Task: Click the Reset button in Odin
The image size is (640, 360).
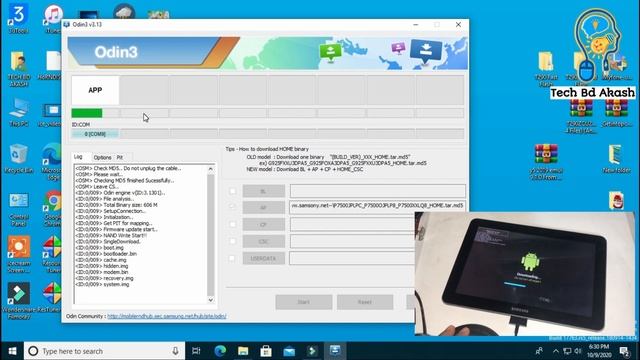Action: click(x=365, y=302)
